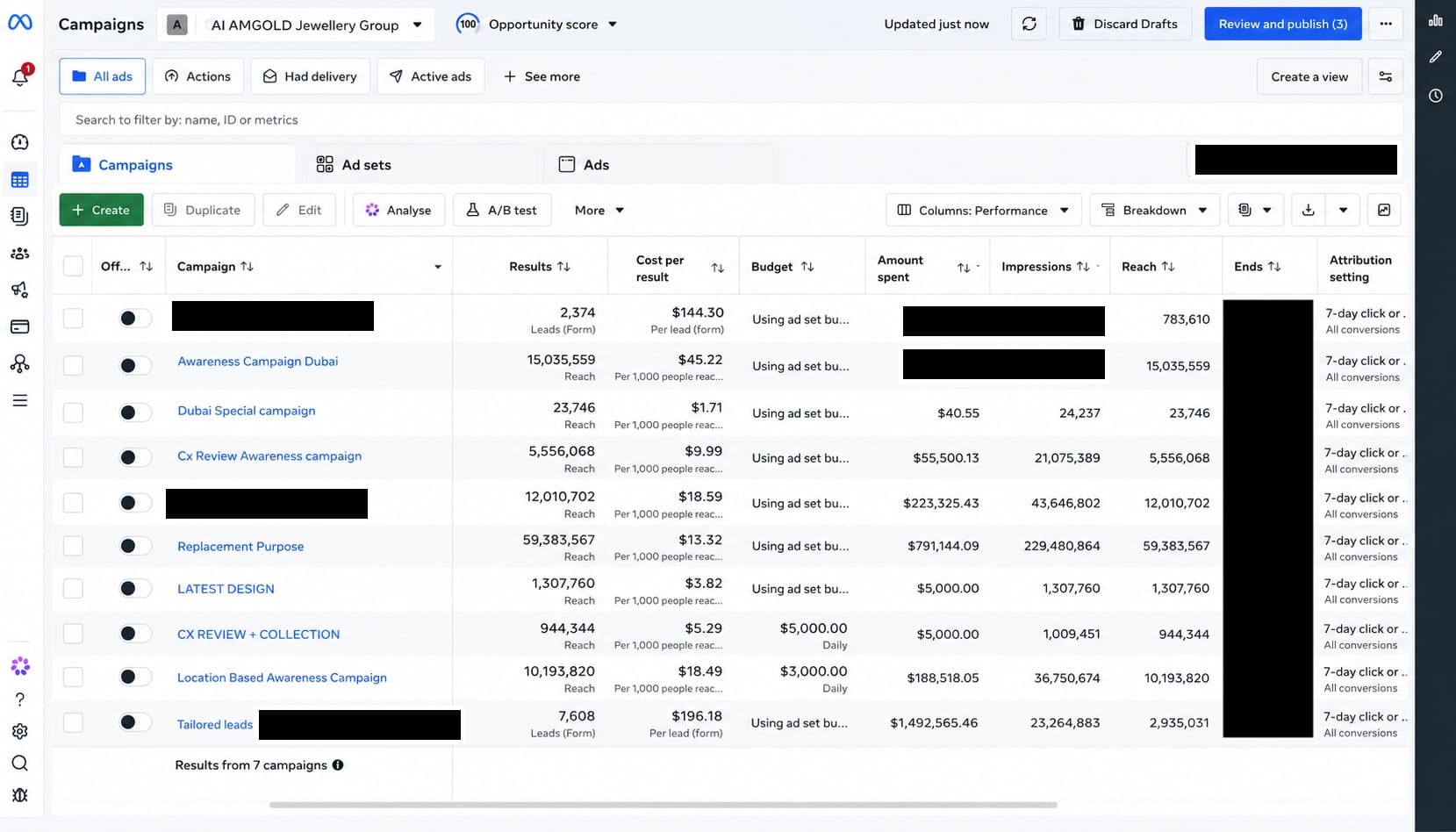Screen dimensions: 1456x832
Task: Open the chart view icon in toolbar
Action: click(1384, 210)
